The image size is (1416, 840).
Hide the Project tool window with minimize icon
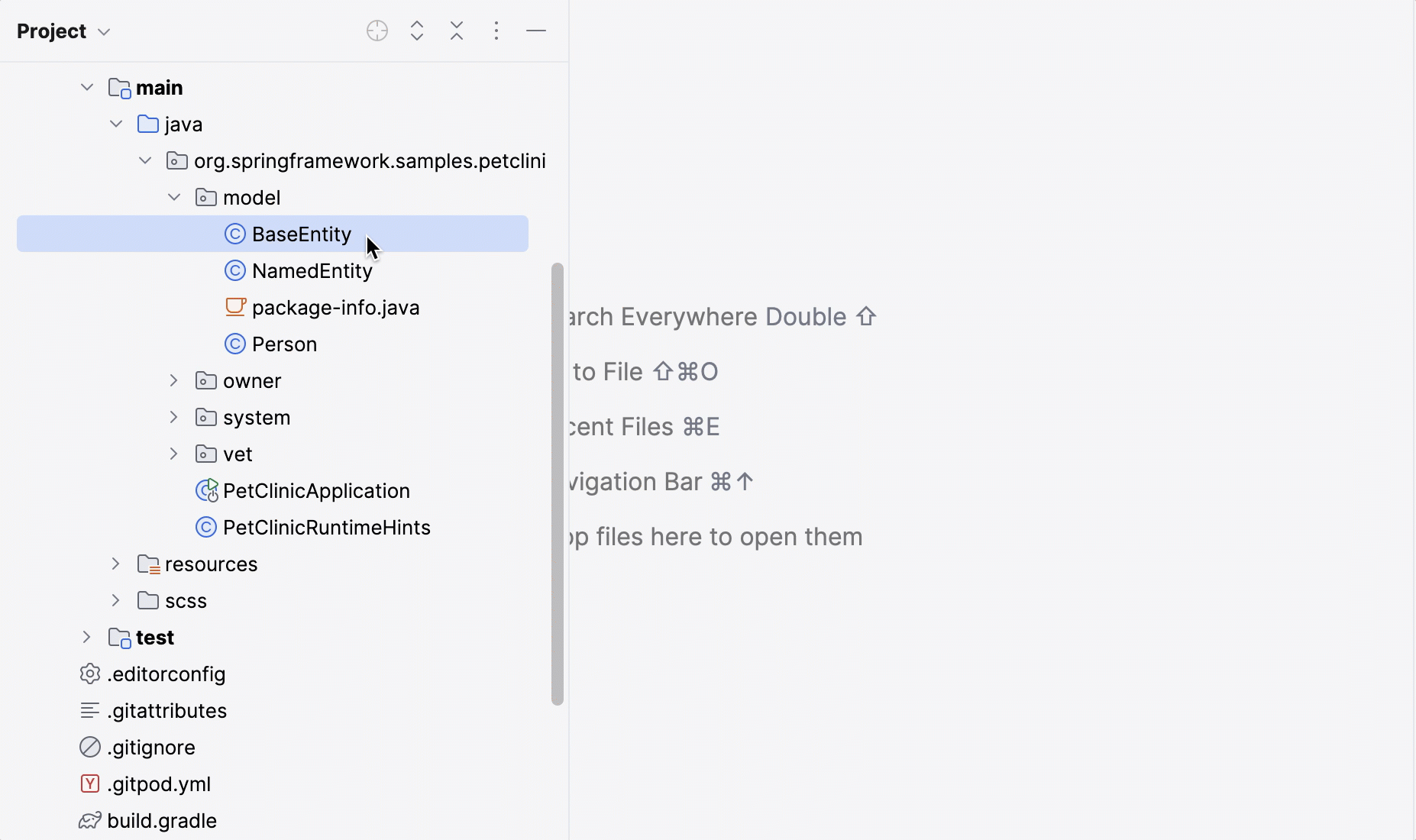pos(537,31)
